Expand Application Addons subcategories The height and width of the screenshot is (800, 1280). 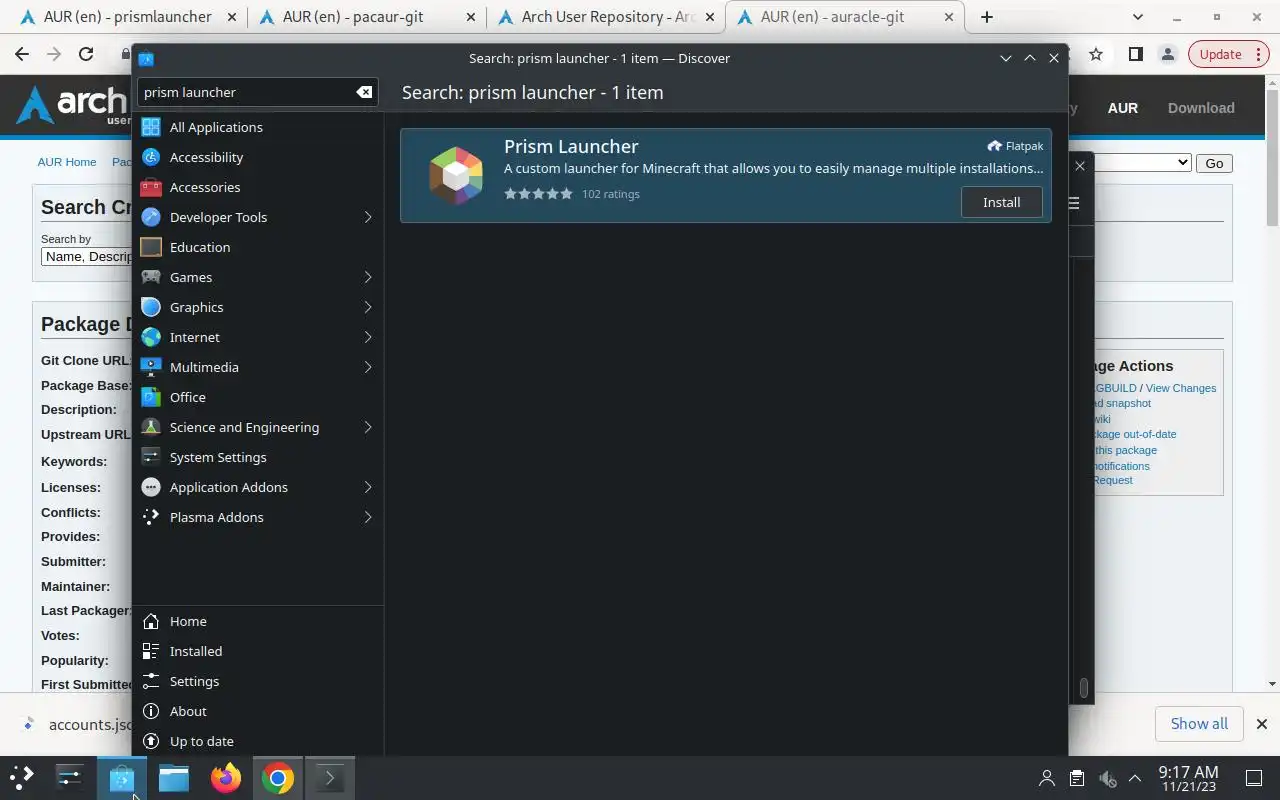(x=368, y=487)
